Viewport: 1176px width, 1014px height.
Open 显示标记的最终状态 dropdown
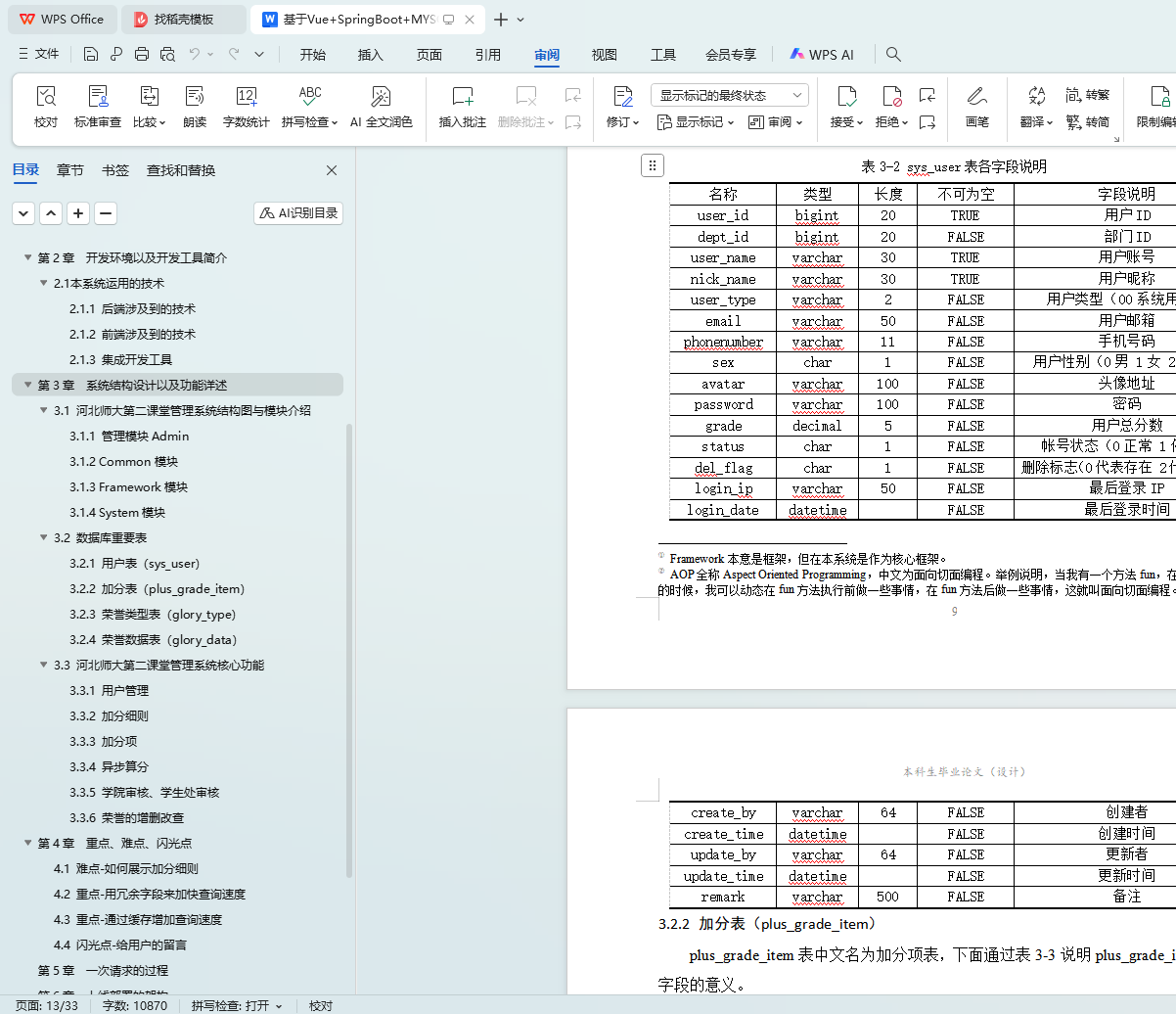tap(730, 95)
